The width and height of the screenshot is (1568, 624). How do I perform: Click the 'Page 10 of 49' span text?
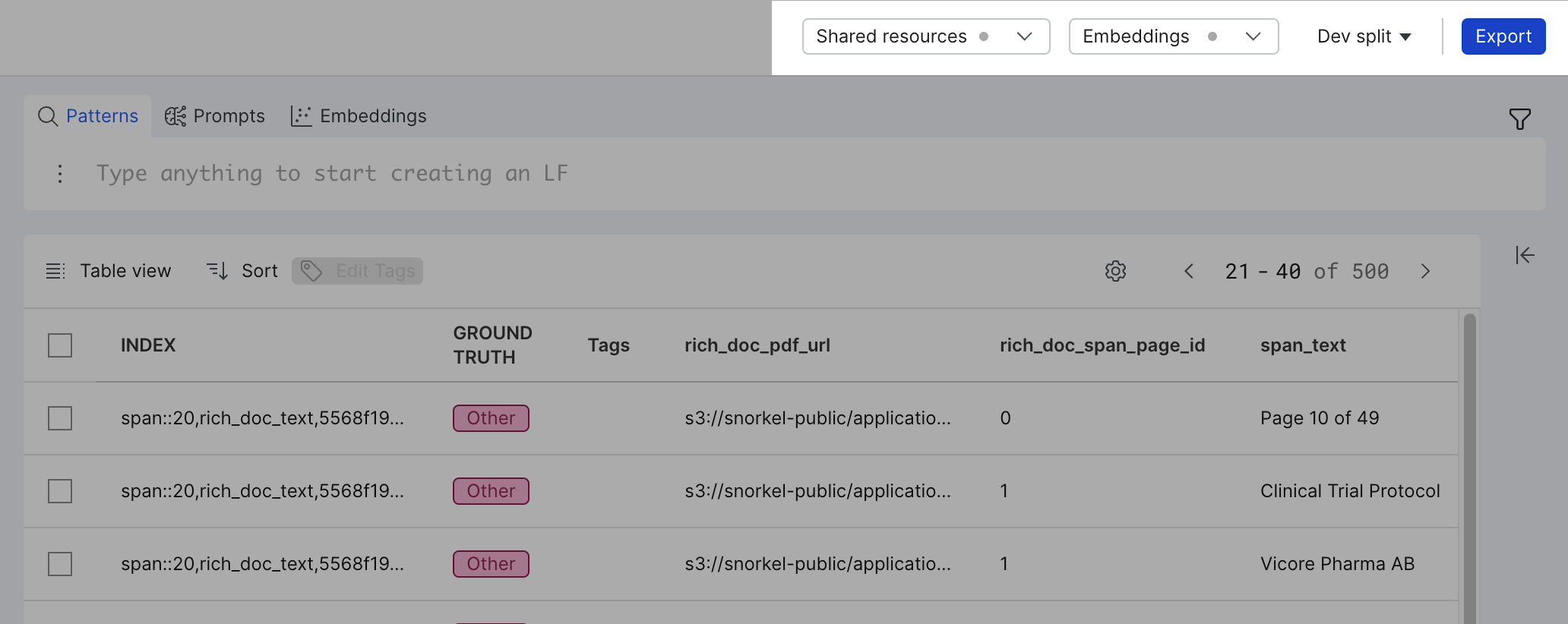click(x=1320, y=418)
